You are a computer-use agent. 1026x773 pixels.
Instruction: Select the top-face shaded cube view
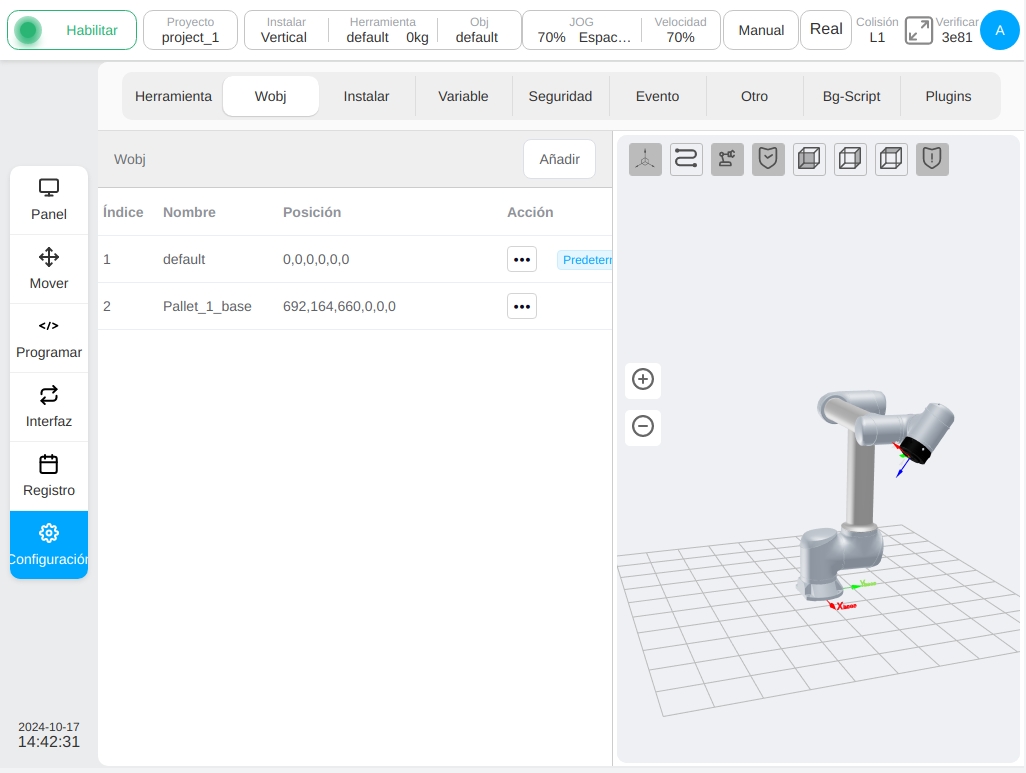pos(891,159)
